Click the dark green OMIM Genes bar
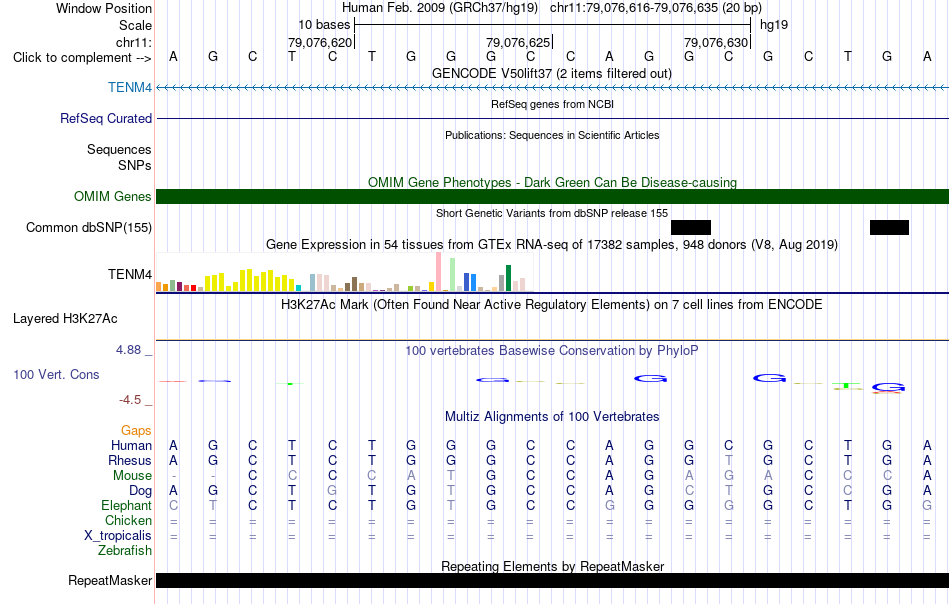Image resolution: width=950 pixels, height=604 pixels. (x=553, y=196)
